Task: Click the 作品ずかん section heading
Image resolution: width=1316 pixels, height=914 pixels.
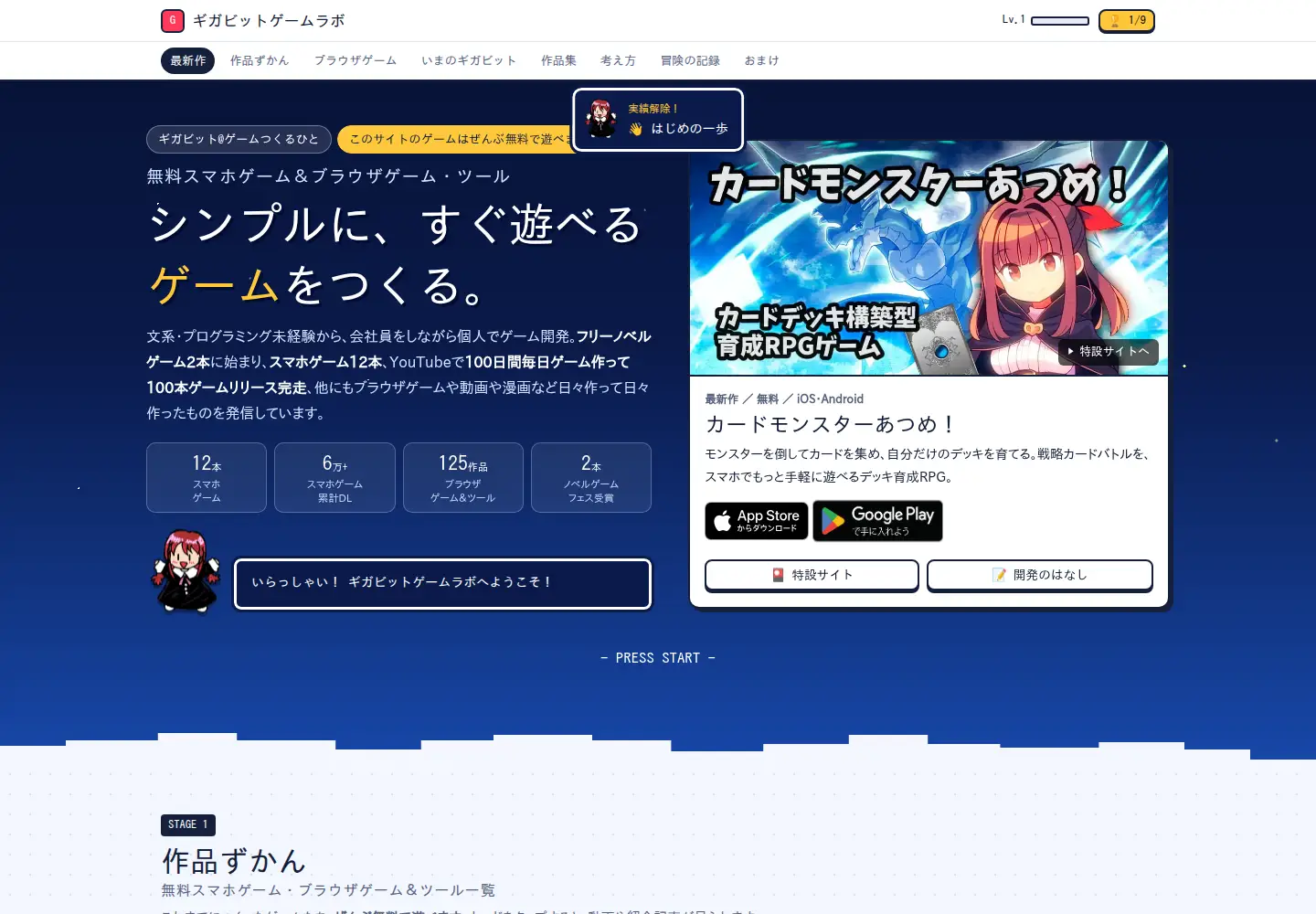Action: coord(234,861)
